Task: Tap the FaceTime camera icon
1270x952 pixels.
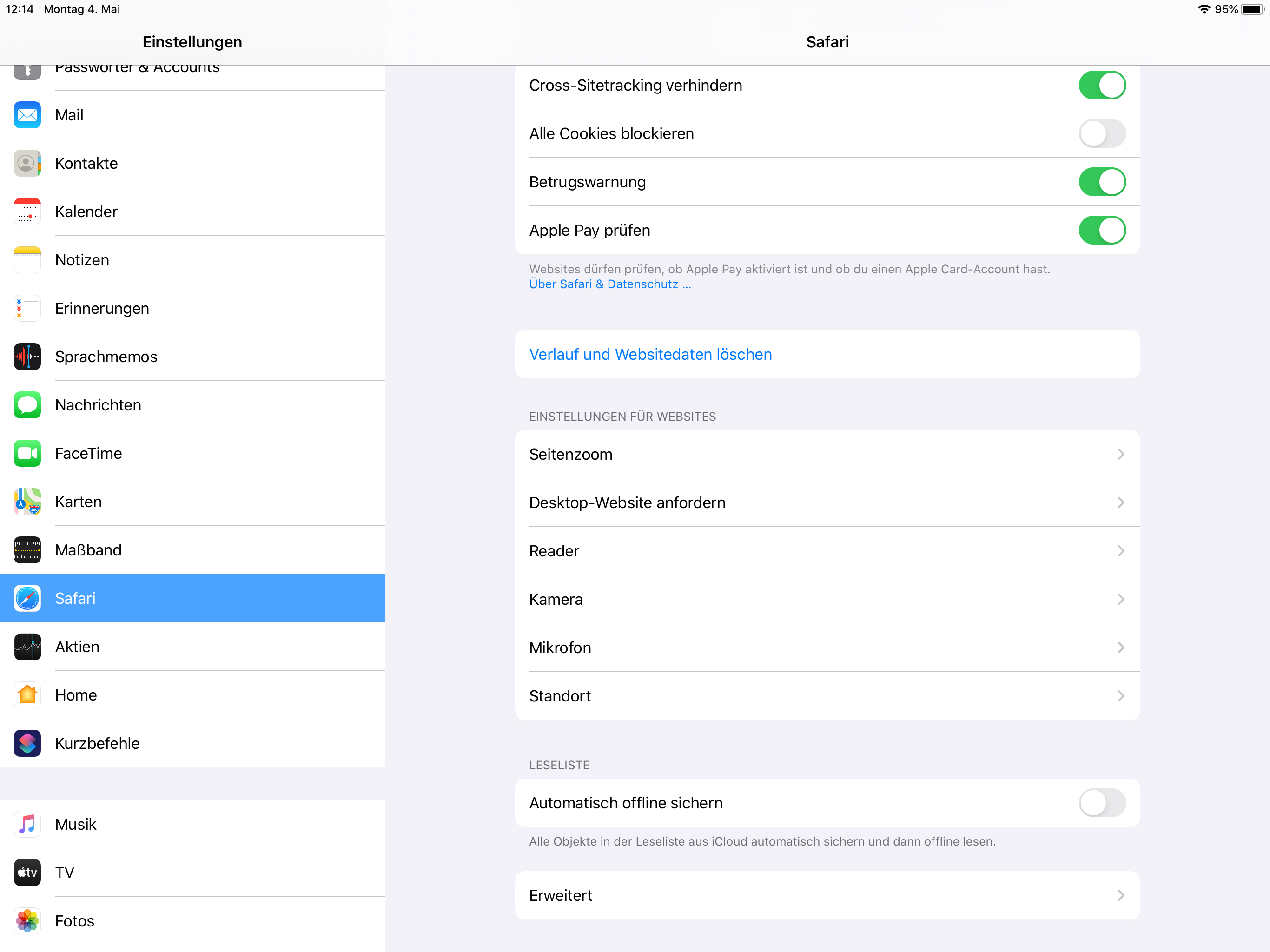Action: tap(27, 453)
